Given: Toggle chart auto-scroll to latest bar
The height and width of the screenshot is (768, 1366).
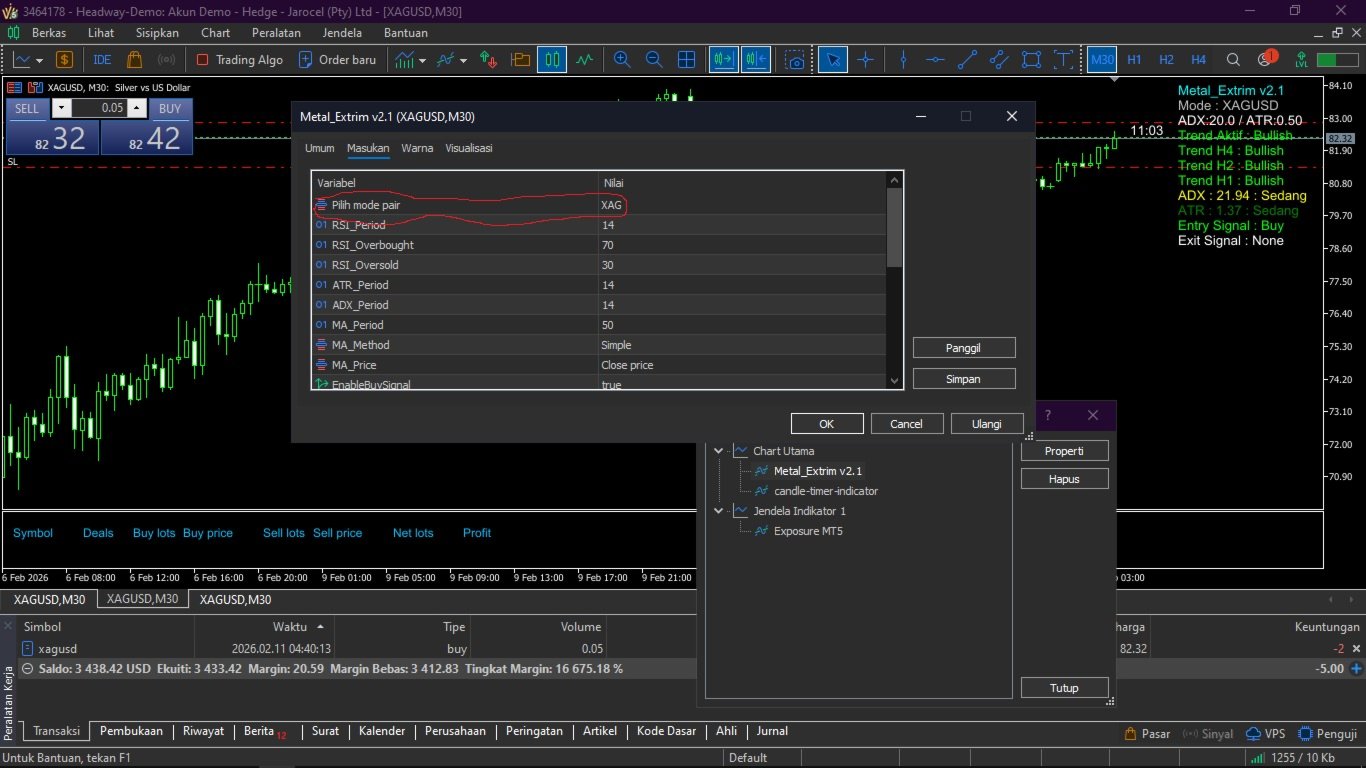Looking at the screenshot, I should point(724,60).
